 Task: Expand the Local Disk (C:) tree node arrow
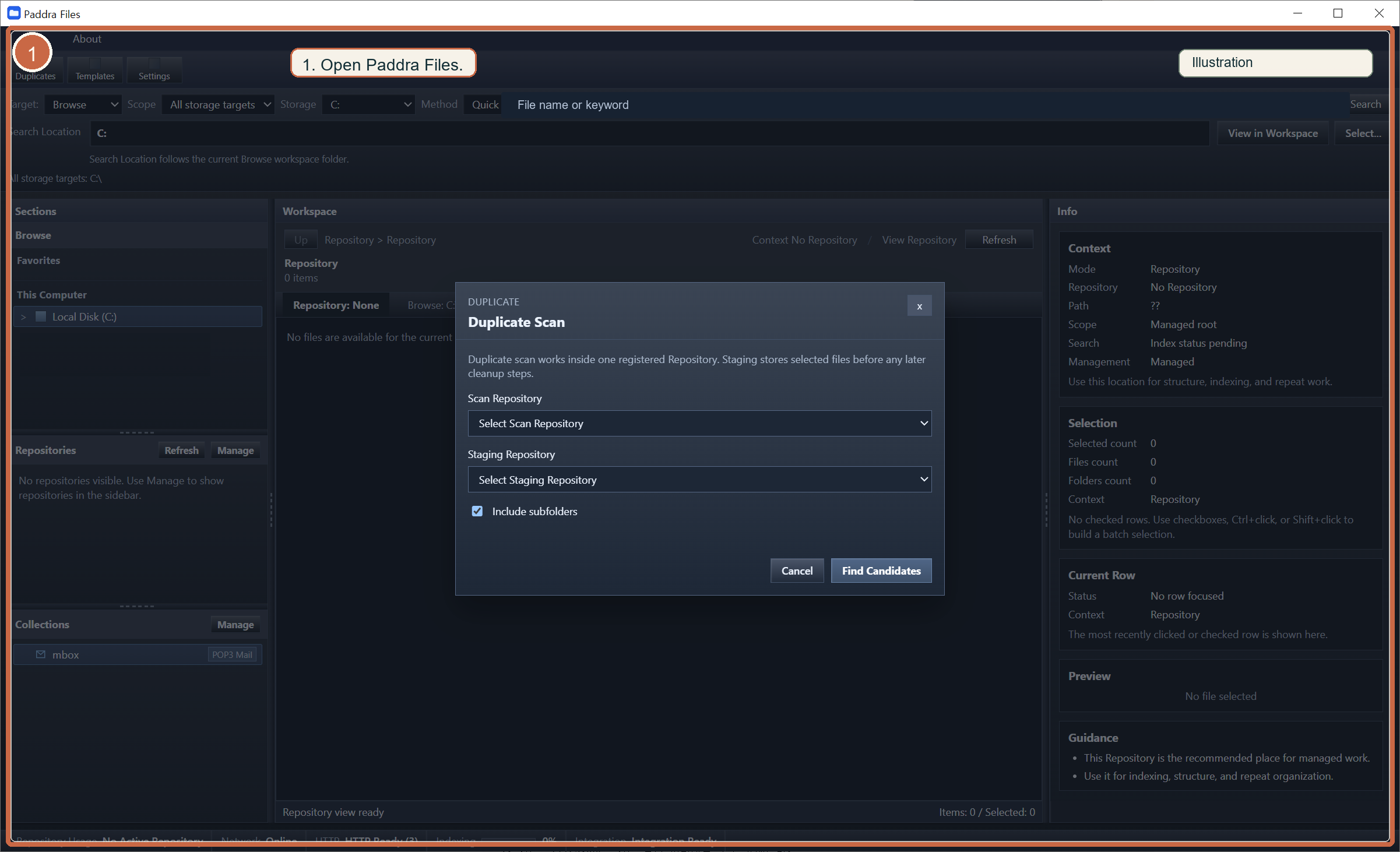point(23,317)
